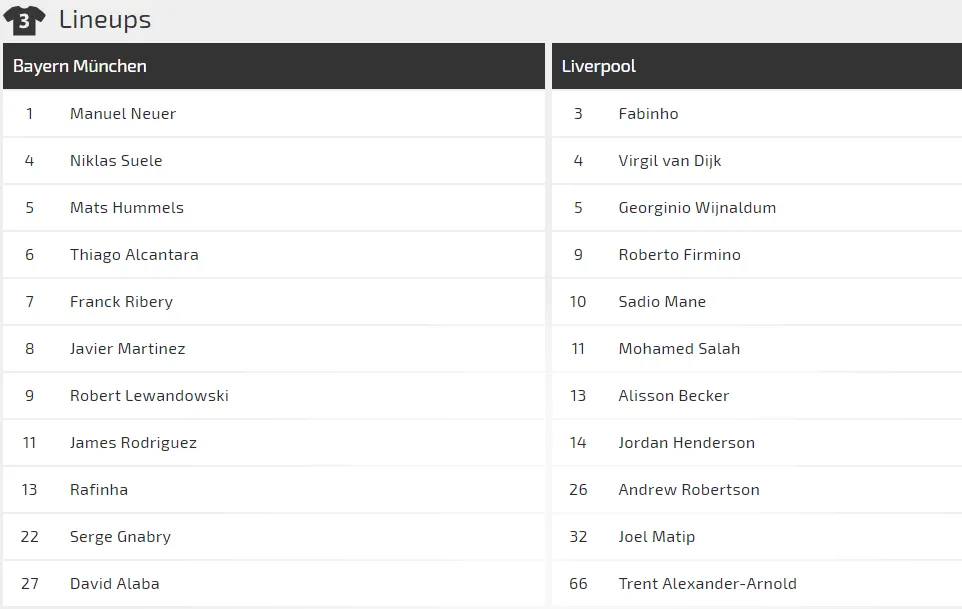Open Virgil van Dijk's profile
The height and width of the screenshot is (609, 962).
[x=670, y=161]
